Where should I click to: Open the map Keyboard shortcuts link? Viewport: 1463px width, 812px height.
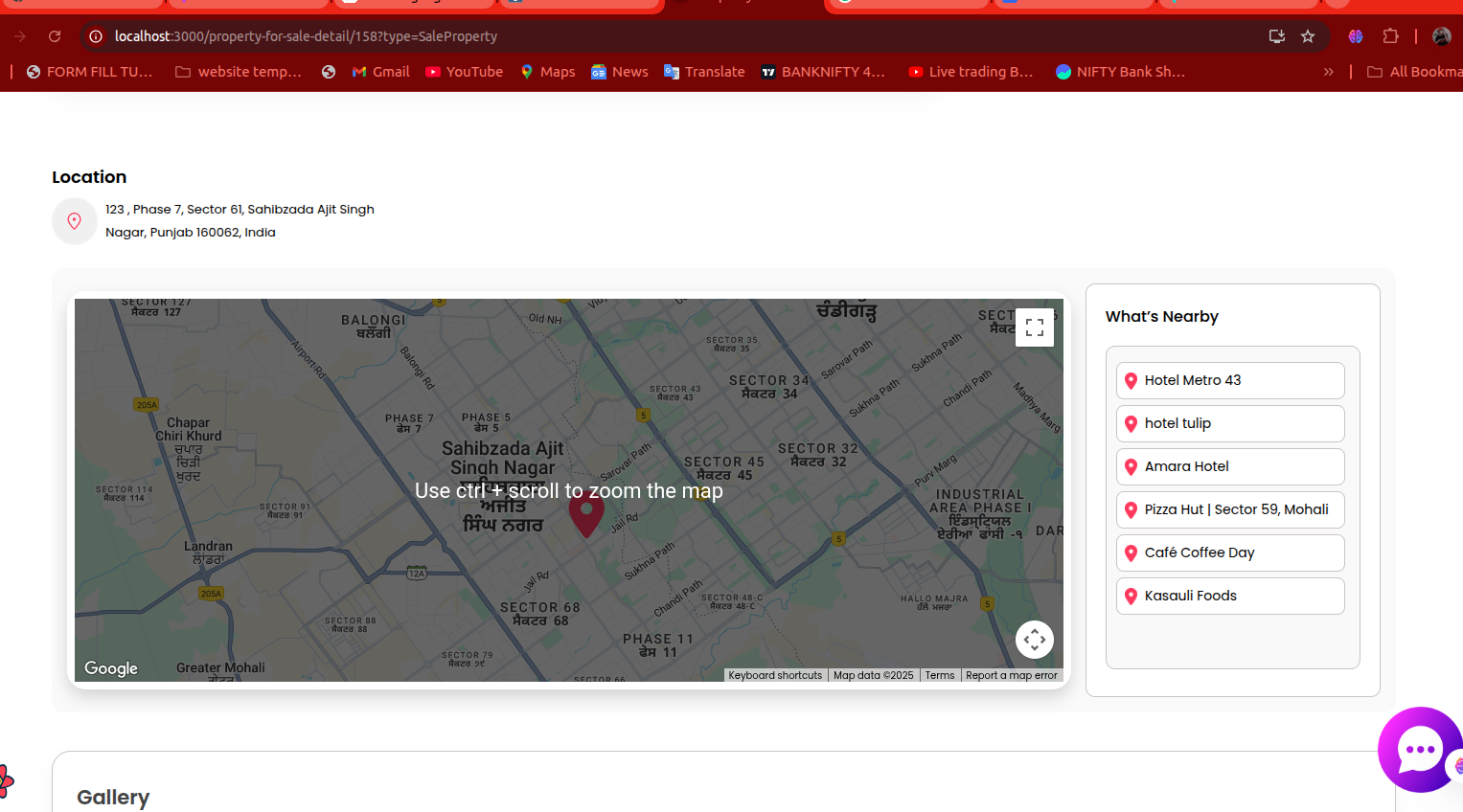pos(774,675)
